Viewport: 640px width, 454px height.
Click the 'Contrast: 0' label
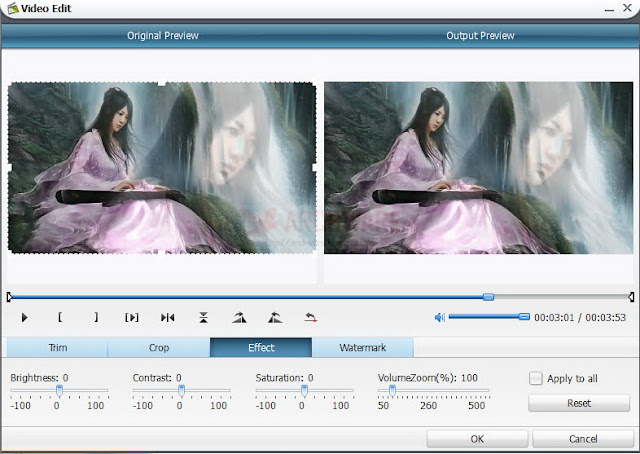(157, 378)
